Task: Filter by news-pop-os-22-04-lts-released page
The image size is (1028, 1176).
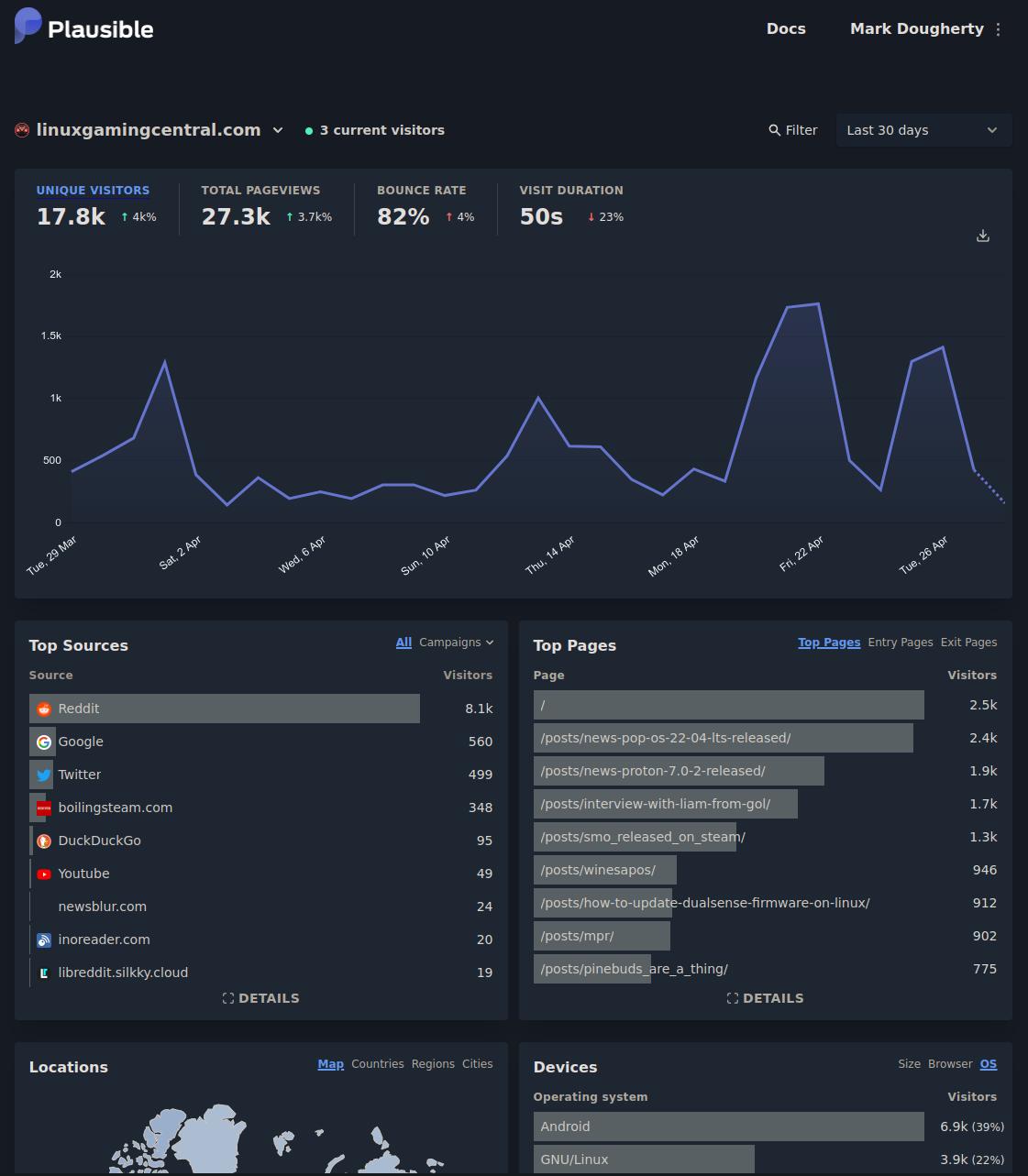Action: [x=766, y=738]
